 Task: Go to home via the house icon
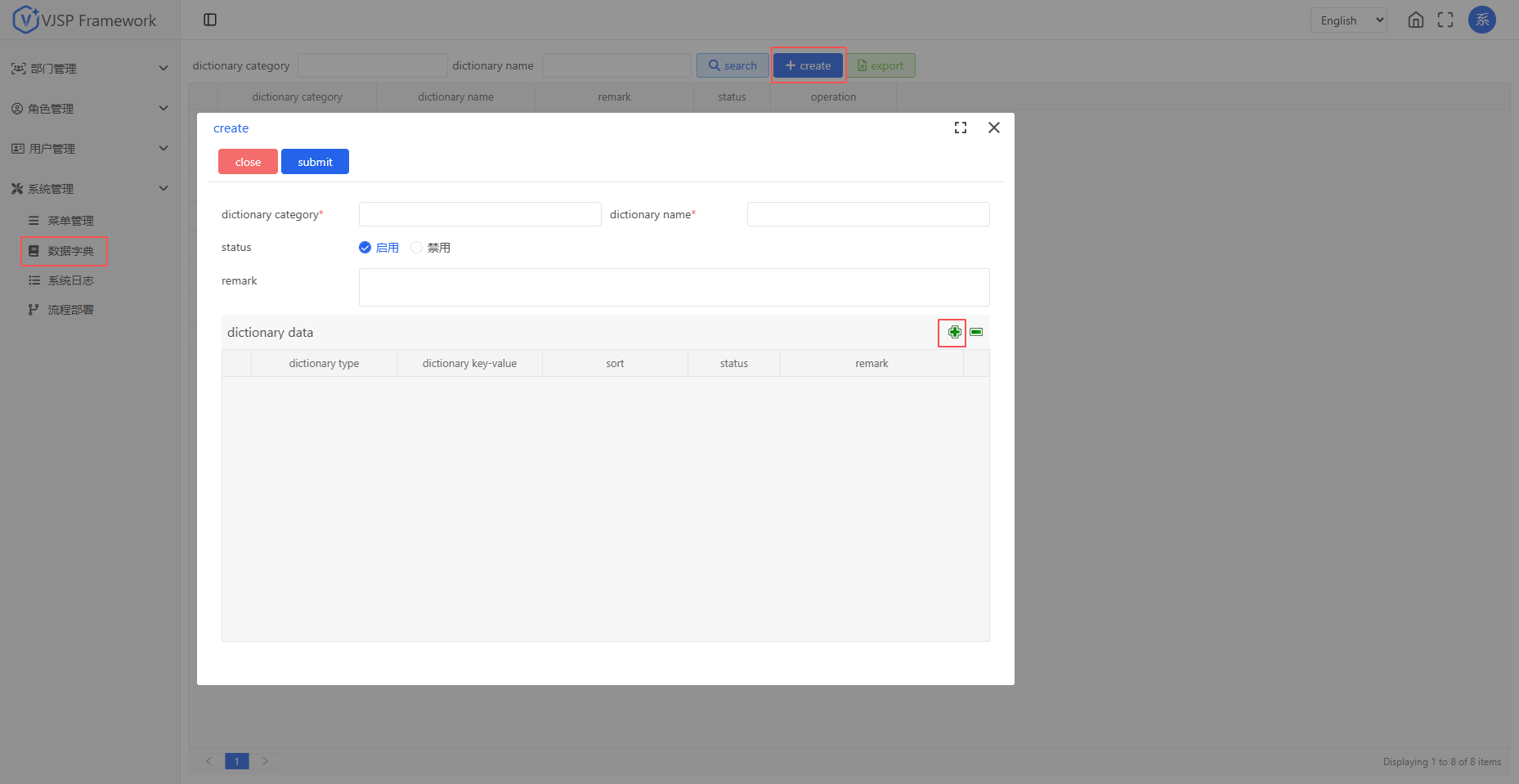point(1416,20)
